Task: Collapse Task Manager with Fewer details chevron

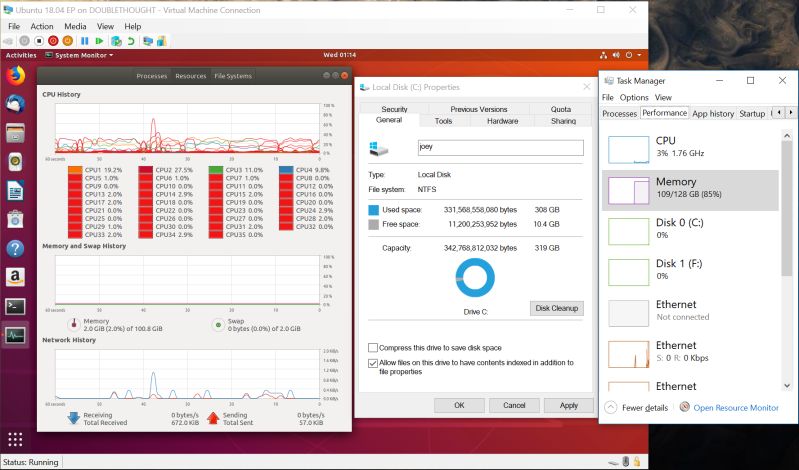Action: pyautogui.click(x=610, y=407)
